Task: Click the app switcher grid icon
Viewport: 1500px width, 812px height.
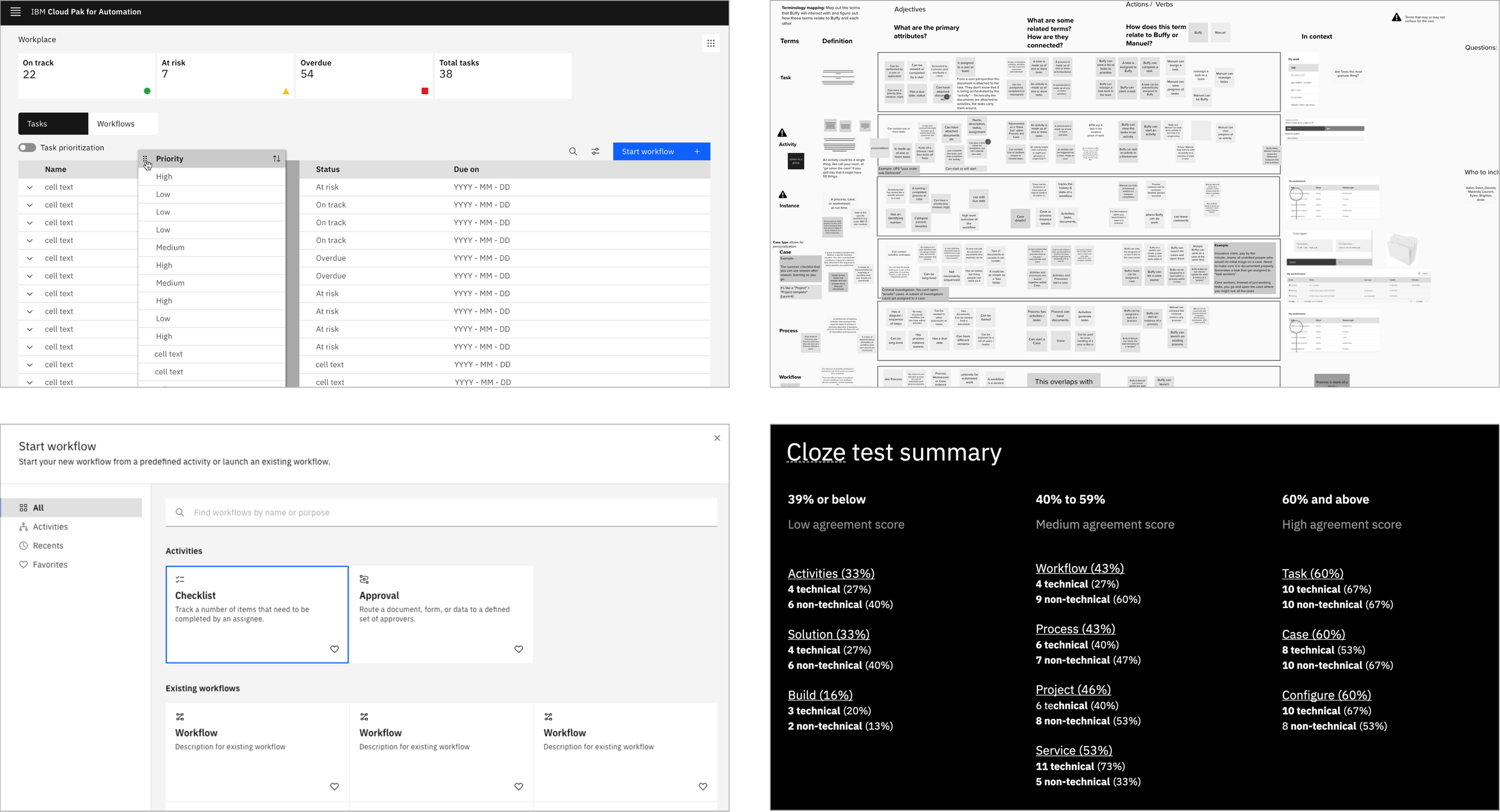Action: coord(710,43)
